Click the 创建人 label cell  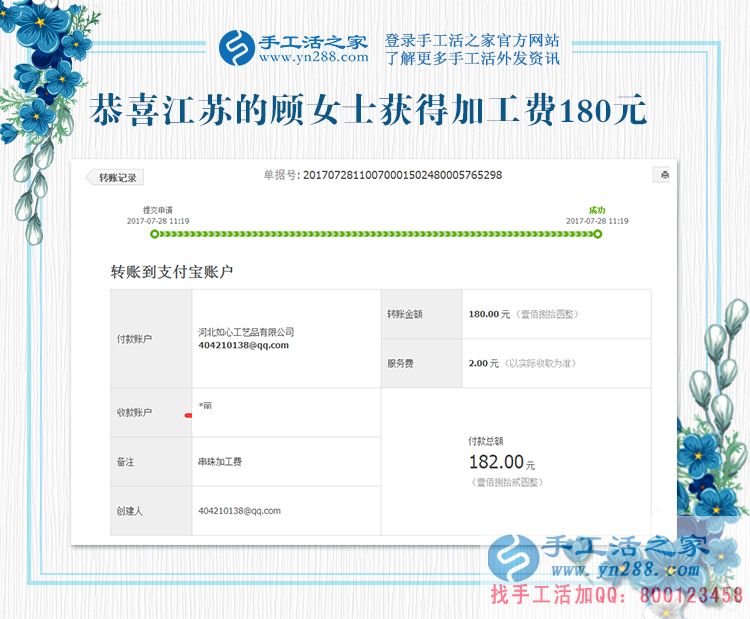click(151, 511)
